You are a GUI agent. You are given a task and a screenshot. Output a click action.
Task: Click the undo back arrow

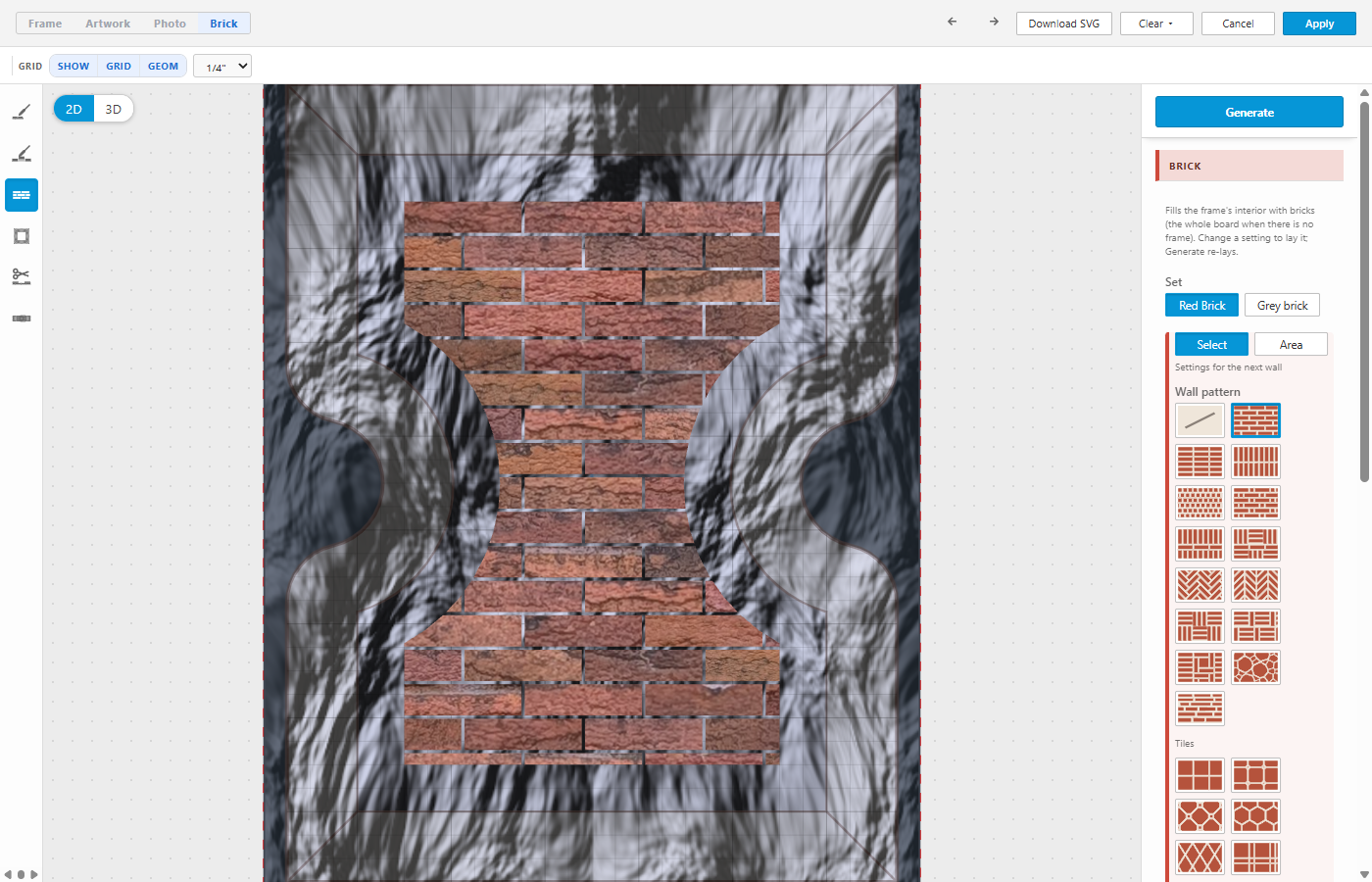[x=952, y=23]
